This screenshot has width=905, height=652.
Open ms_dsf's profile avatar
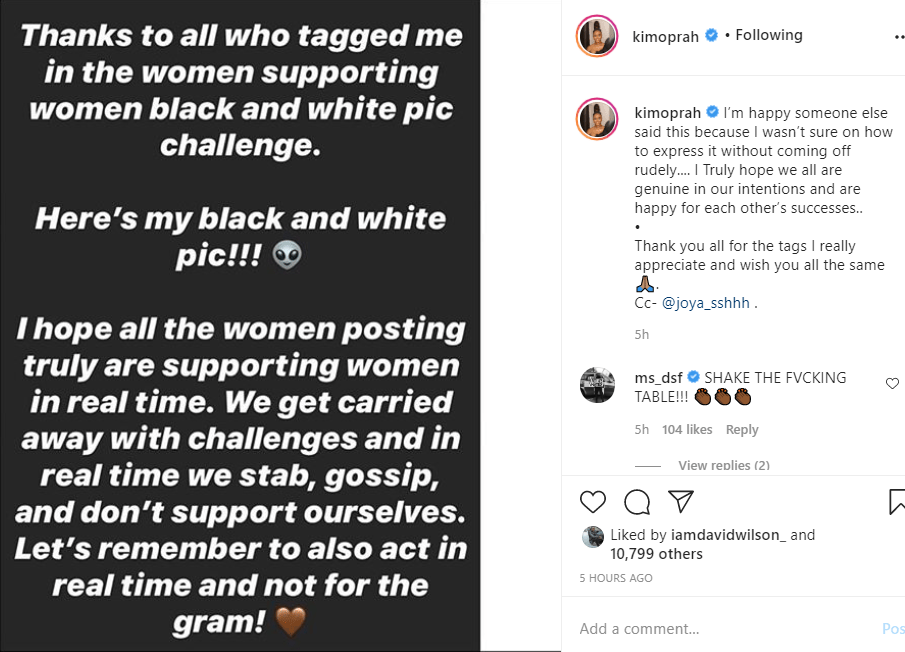pyautogui.click(x=597, y=385)
